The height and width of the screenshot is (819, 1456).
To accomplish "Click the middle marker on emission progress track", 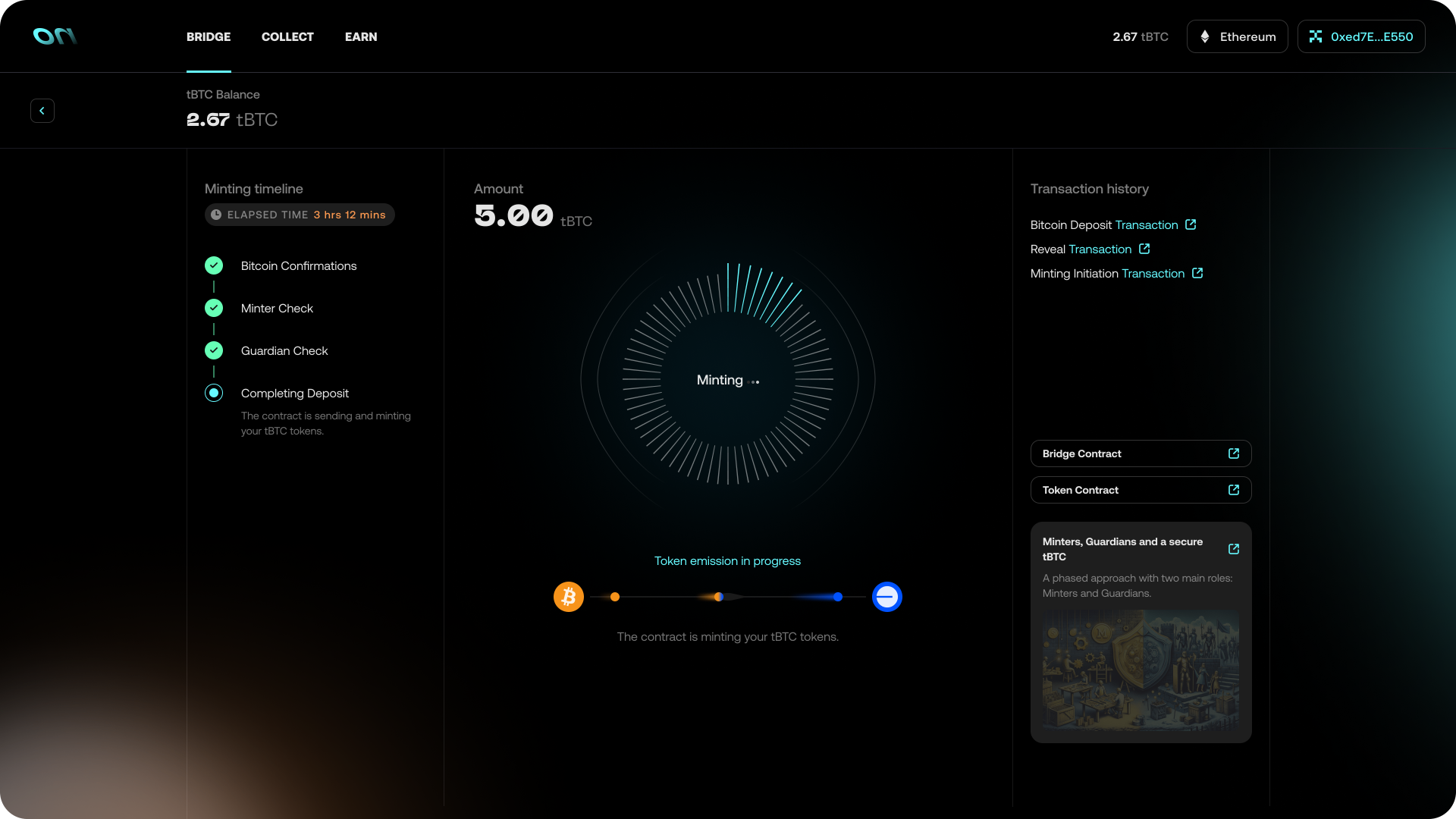I will (x=719, y=597).
